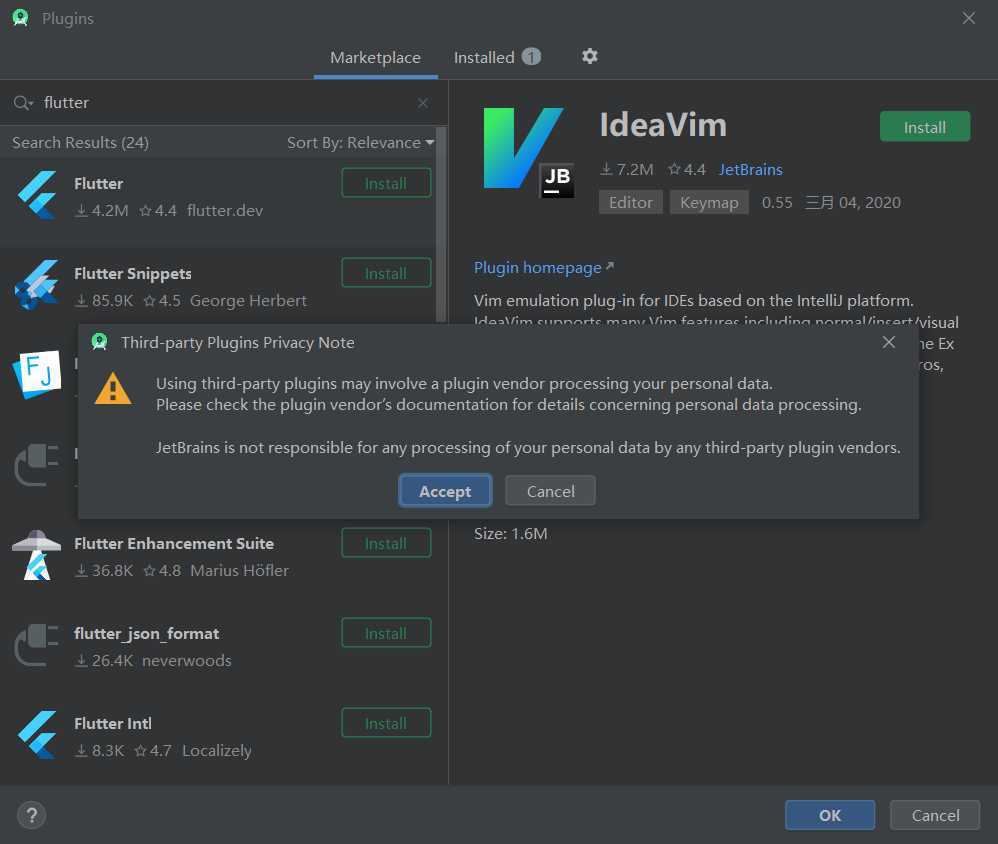Click the Search Results (24) label
This screenshot has height=844, width=998.
[x=80, y=143]
